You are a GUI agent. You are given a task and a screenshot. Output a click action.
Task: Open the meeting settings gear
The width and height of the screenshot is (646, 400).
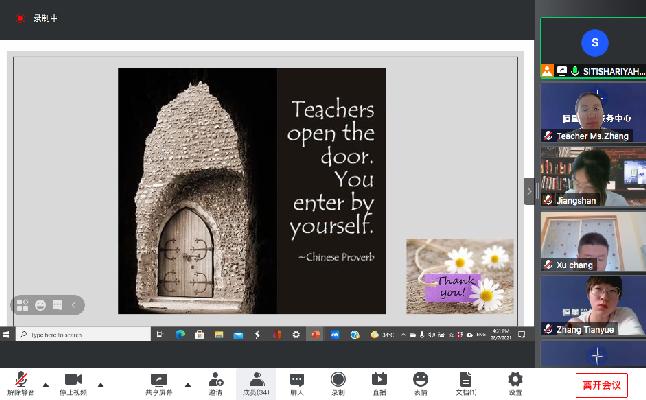[515, 381]
